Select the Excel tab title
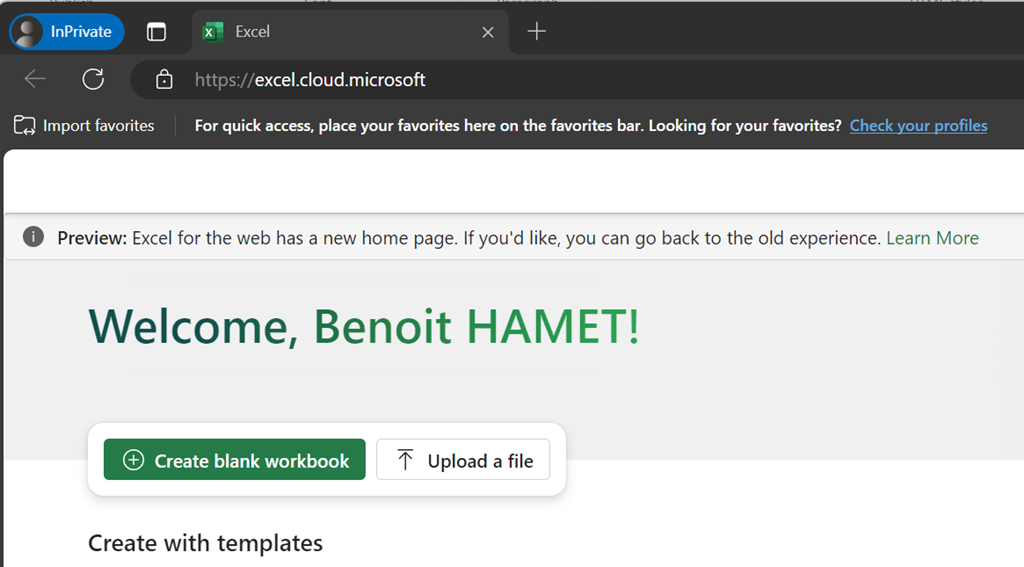The height and width of the screenshot is (567, 1024). (252, 31)
